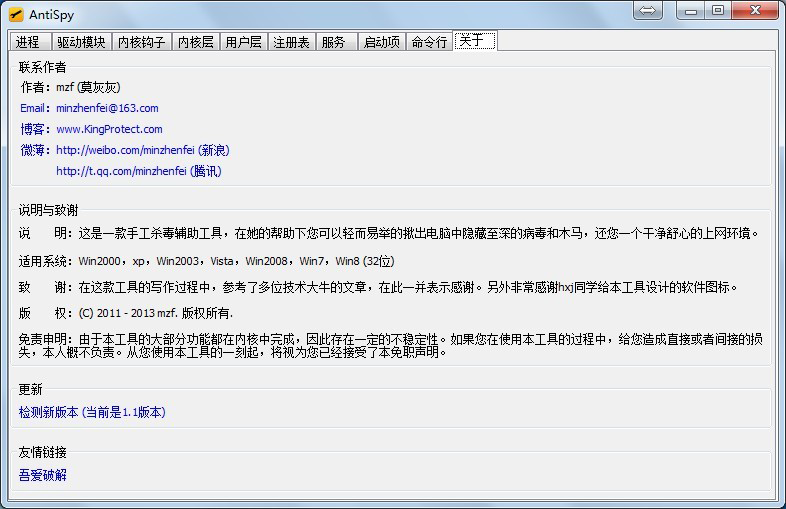This screenshot has width=786, height=509.
Task: Switch to the 进程 tab
Action: pyautogui.click(x=28, y=42)
